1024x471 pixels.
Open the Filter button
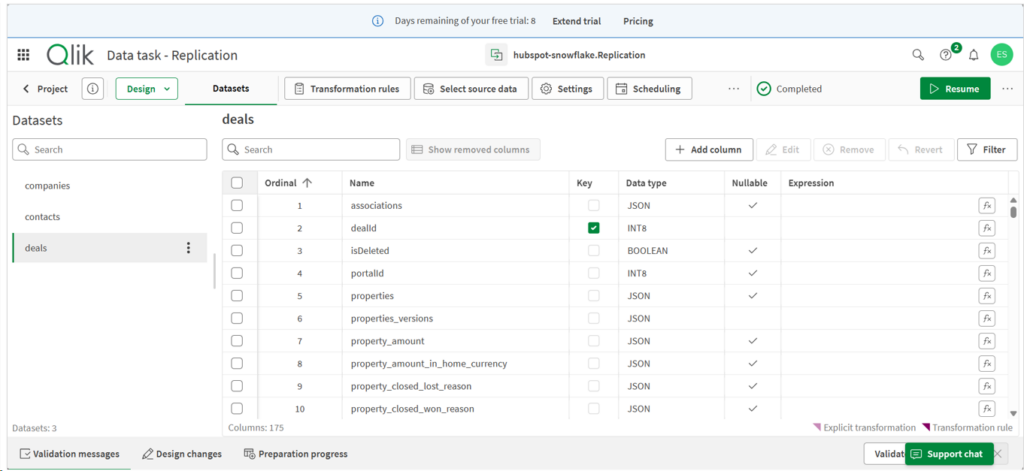987,150
